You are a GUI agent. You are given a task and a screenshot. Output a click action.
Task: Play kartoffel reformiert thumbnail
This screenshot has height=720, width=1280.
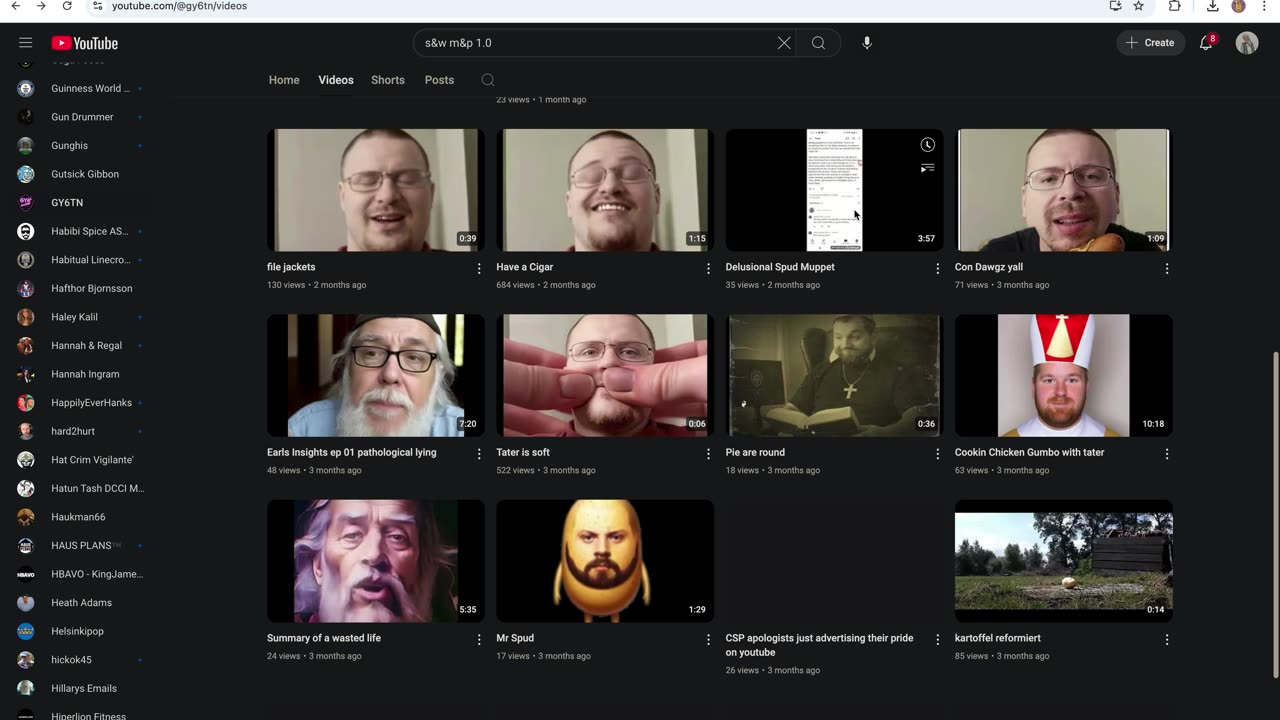point(1064,561)
